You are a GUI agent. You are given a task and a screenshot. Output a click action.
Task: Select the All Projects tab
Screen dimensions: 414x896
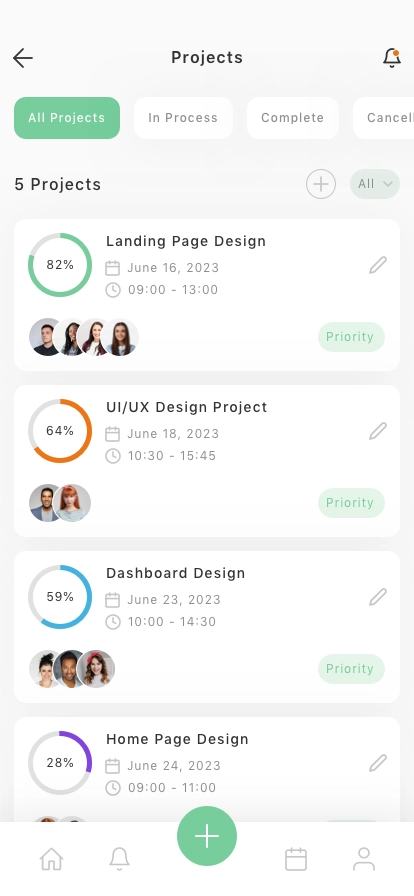(x=67, y=118)
